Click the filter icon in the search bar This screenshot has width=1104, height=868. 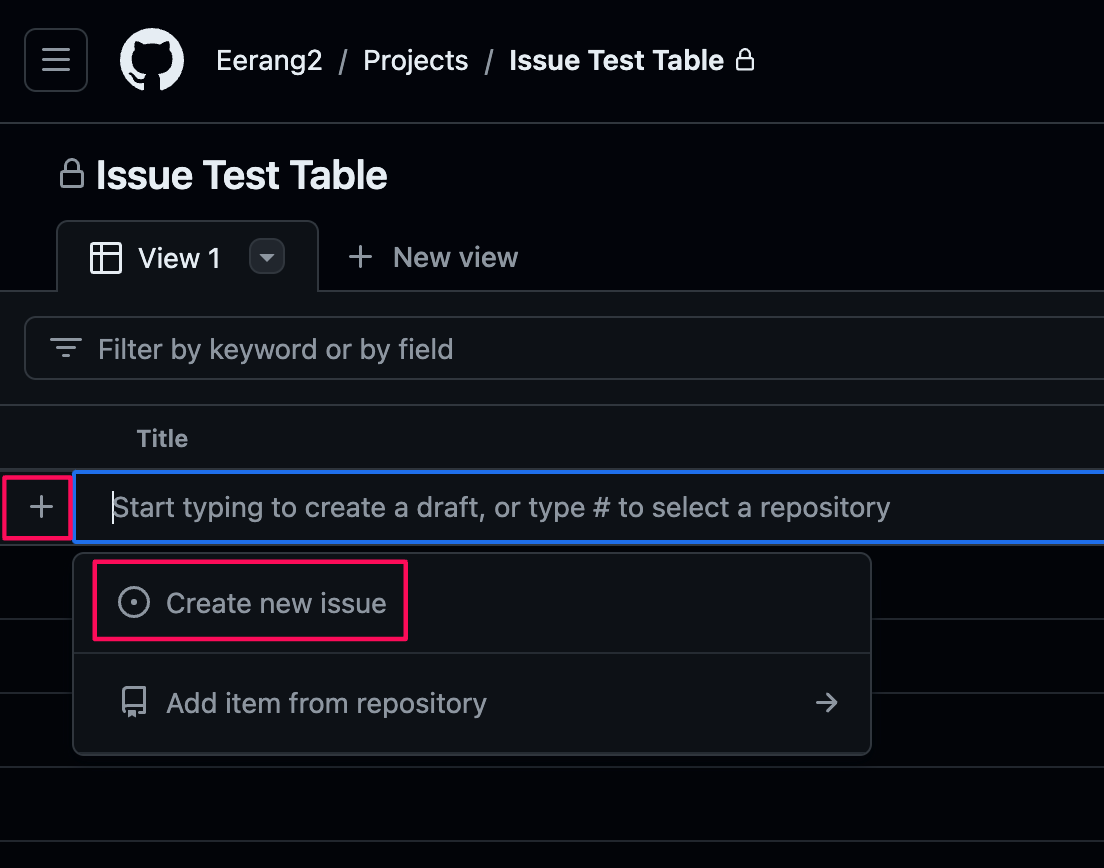tap(64, 348)
